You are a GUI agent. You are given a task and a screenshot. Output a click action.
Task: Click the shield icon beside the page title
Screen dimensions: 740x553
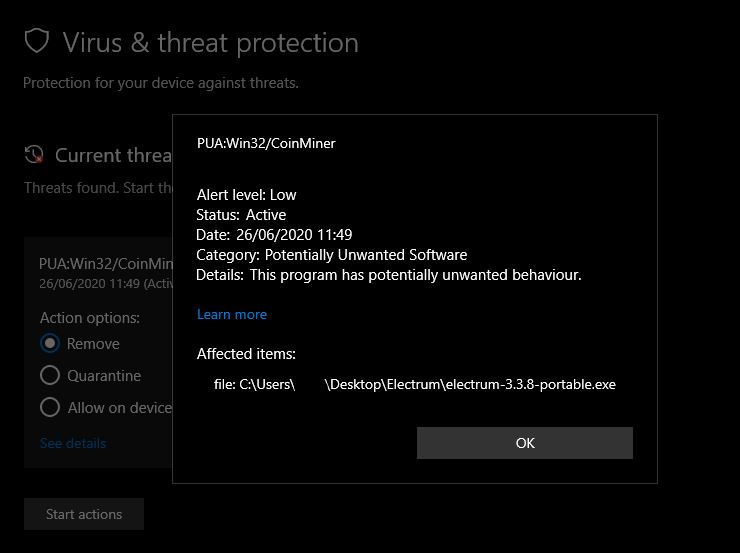37,42
